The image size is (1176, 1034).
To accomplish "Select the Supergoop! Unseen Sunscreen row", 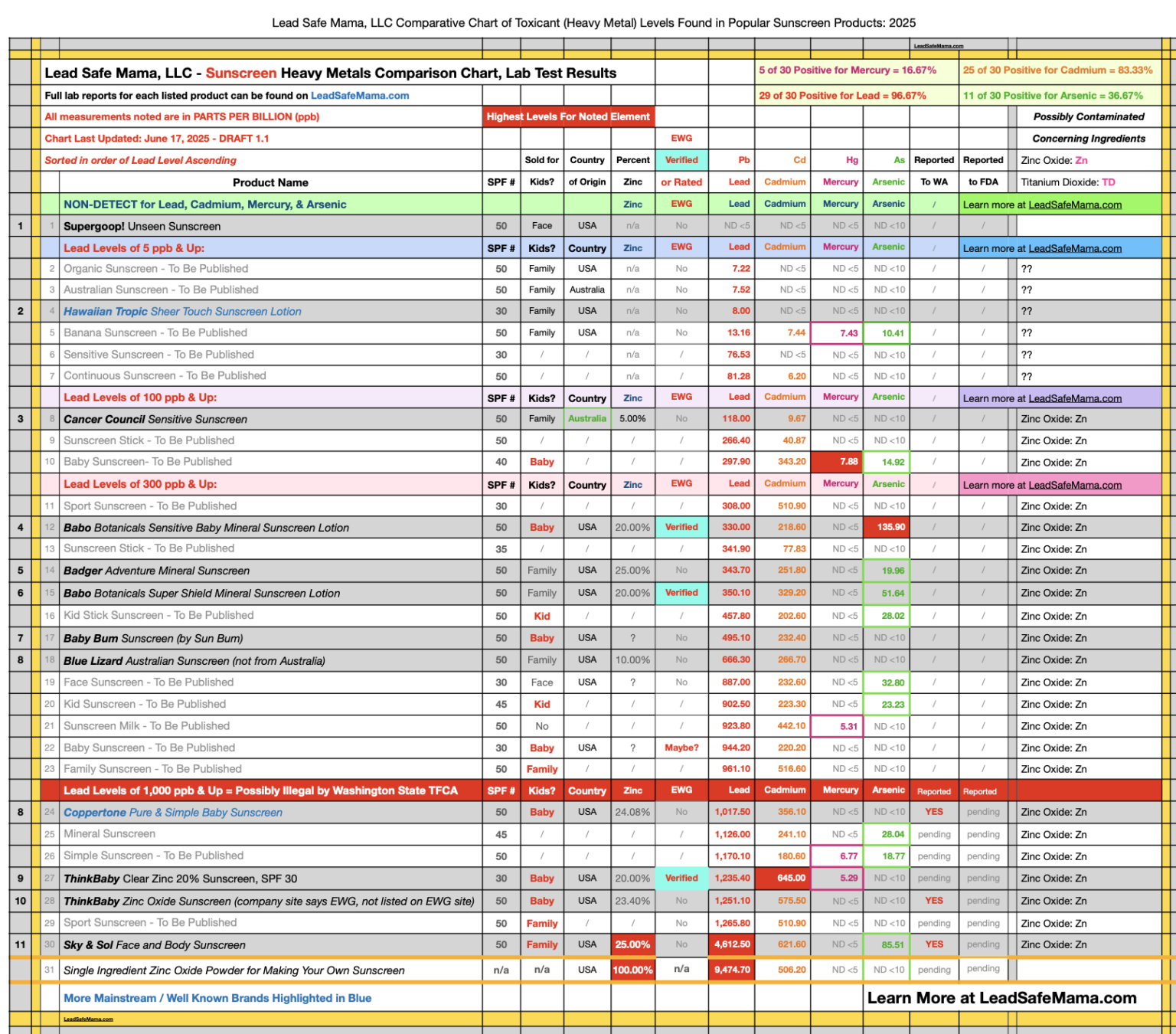I will 142,226.
